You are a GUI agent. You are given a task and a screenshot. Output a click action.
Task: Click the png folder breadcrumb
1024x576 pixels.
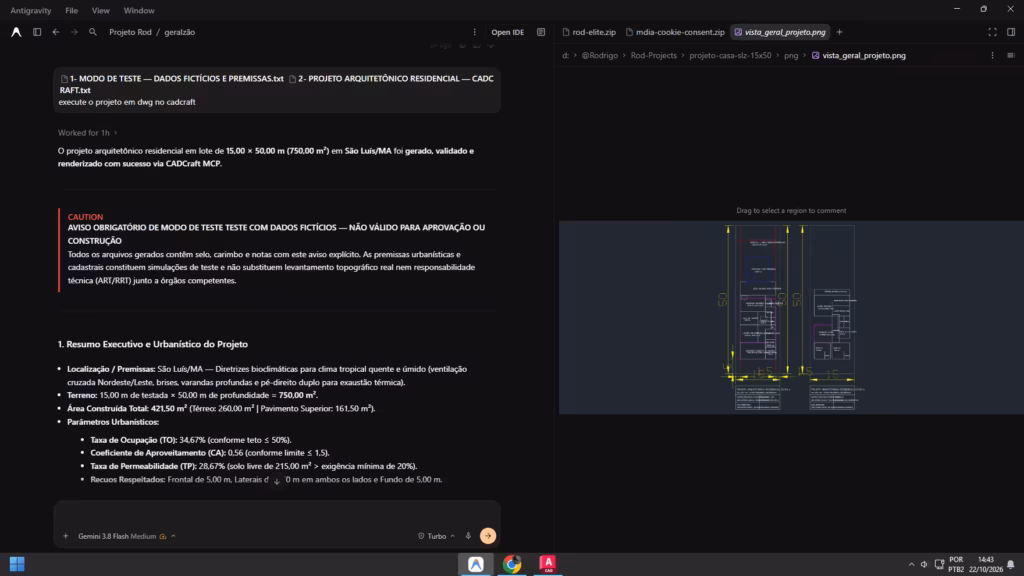791,56
